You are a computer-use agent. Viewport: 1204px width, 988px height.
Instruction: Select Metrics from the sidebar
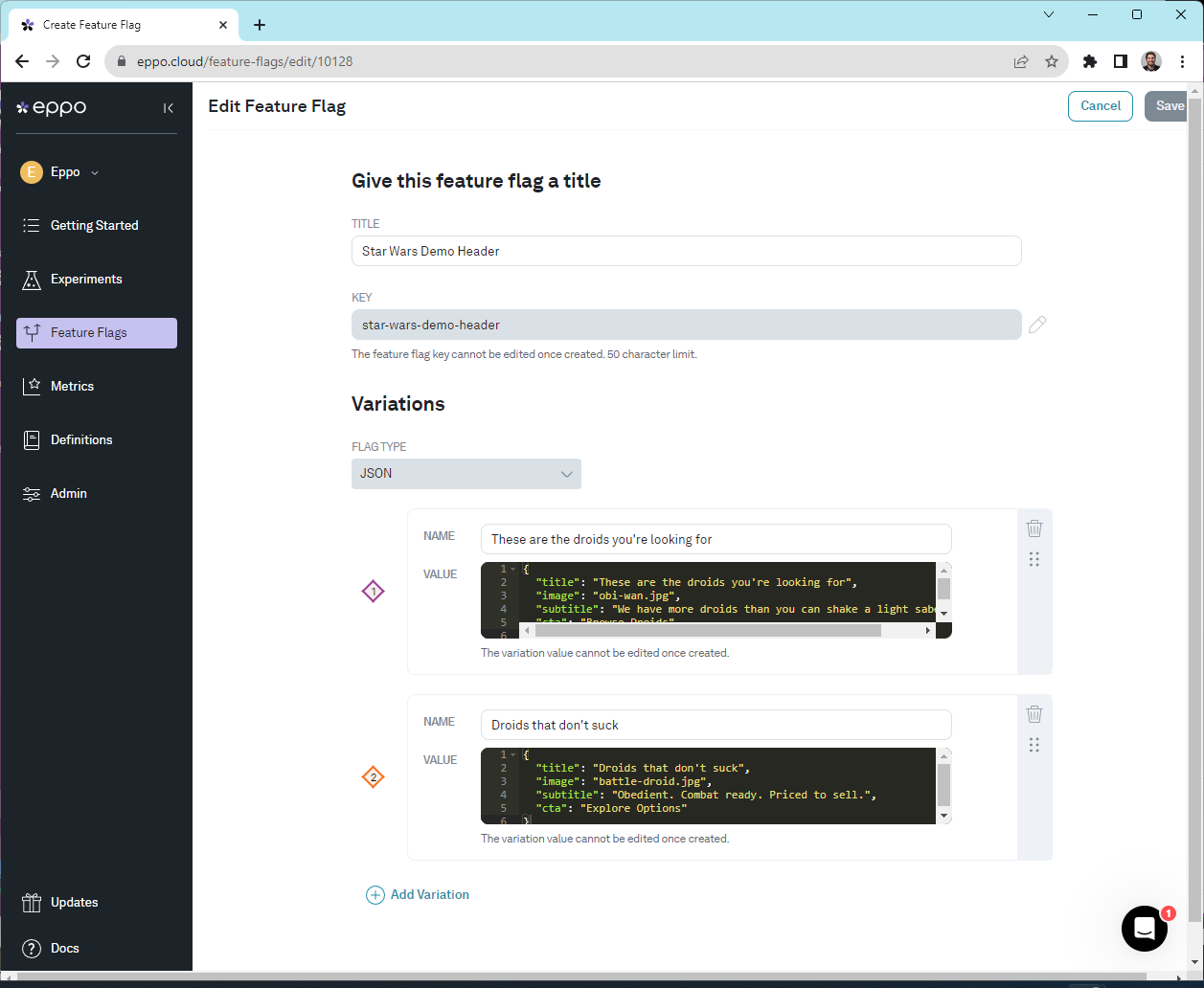click(72, 386)
